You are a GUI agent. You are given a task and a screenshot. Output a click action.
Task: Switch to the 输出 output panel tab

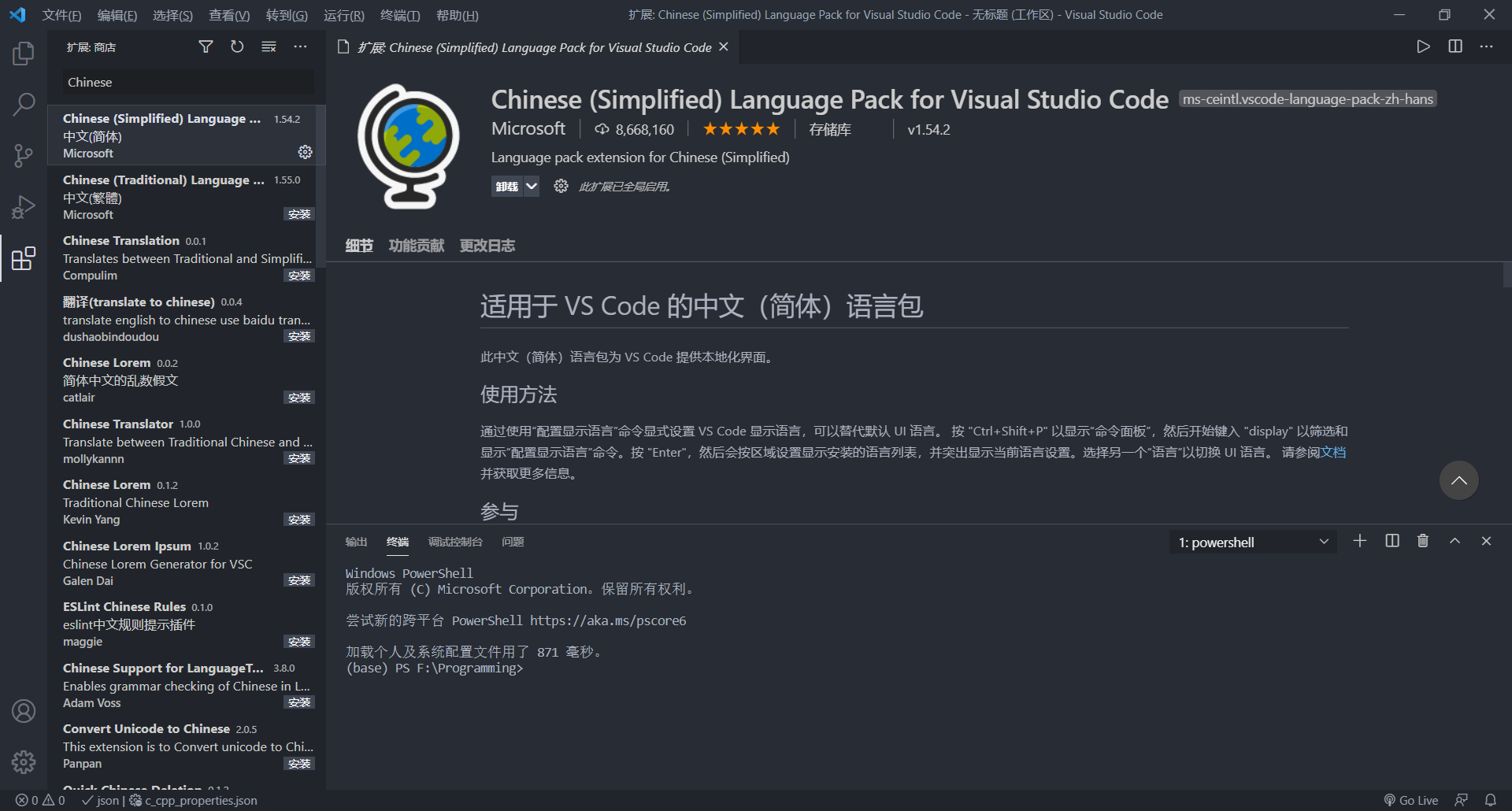coord(356,542)
